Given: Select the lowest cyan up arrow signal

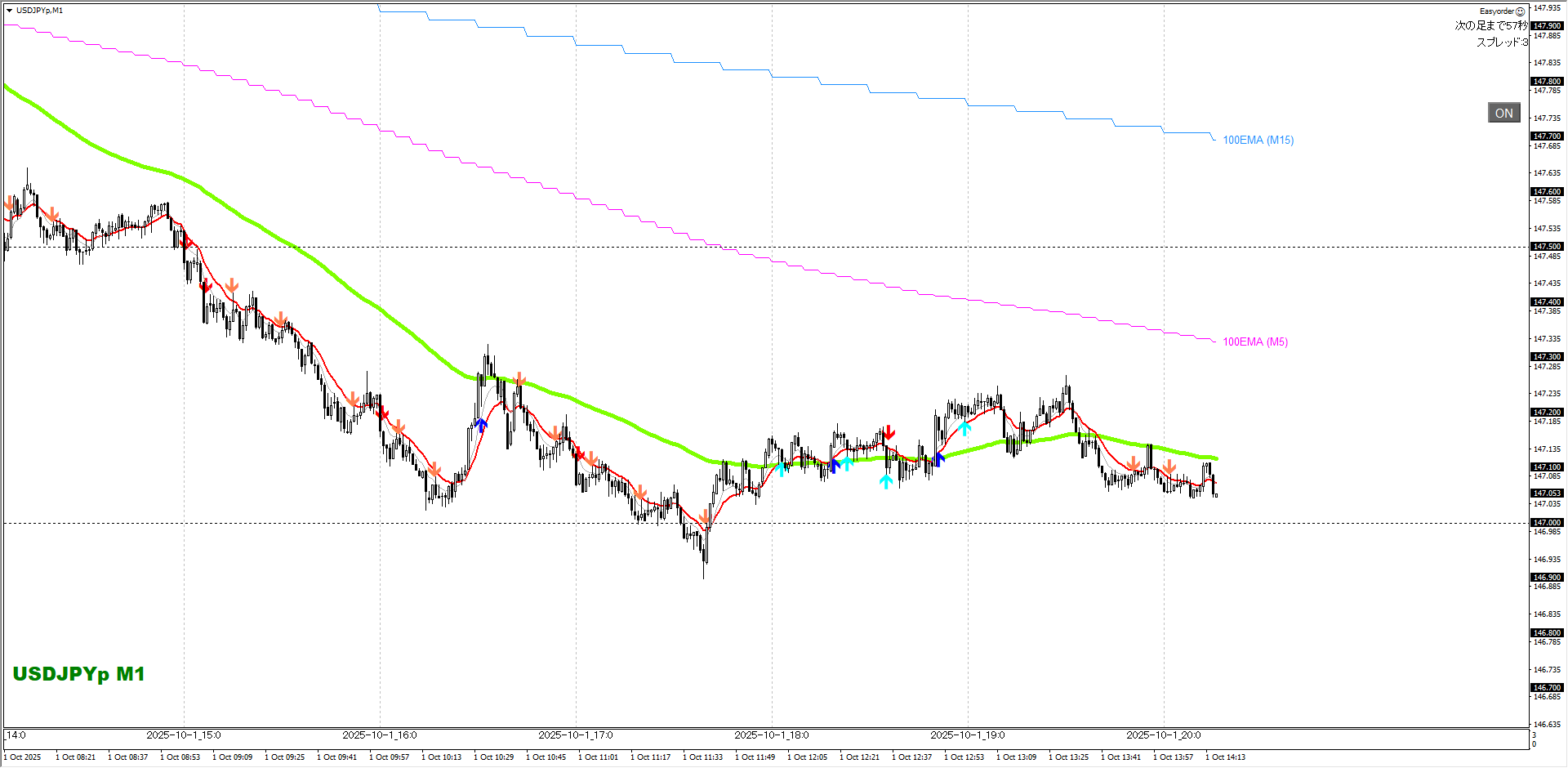Looking at the screenshot, I should coord(886,482).
